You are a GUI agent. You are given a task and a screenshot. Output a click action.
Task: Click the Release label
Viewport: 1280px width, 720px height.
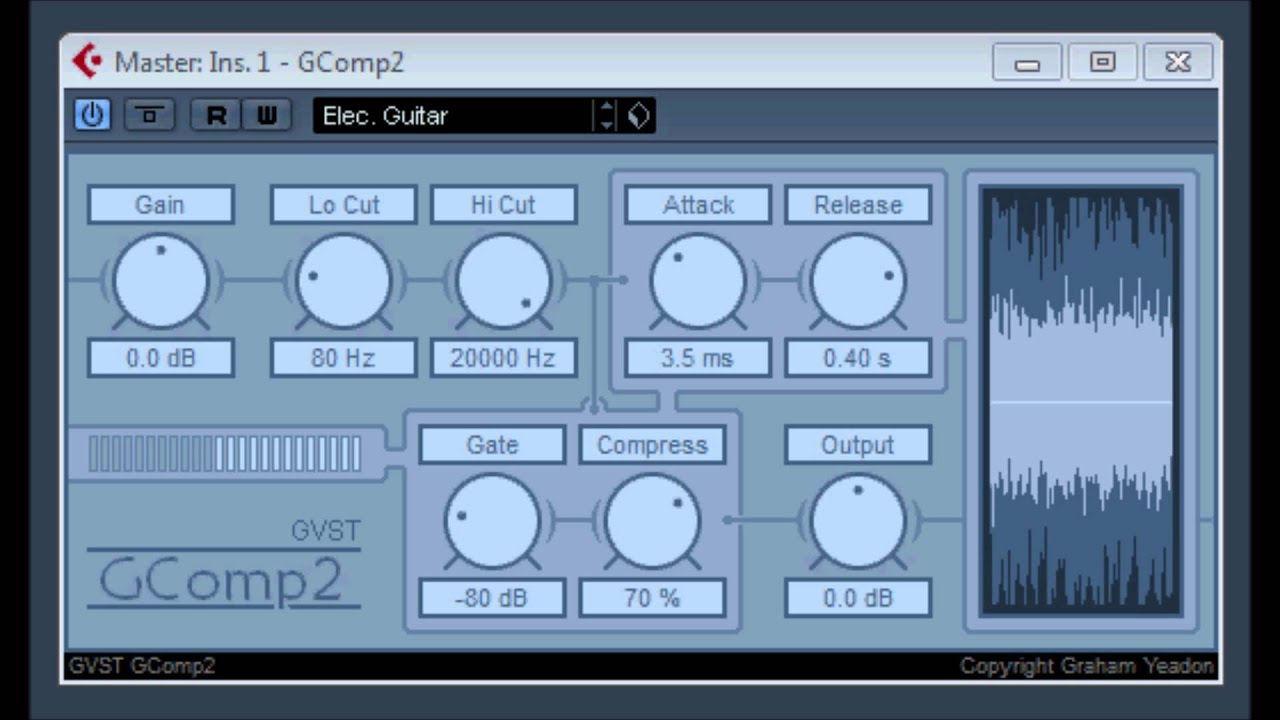858,204
